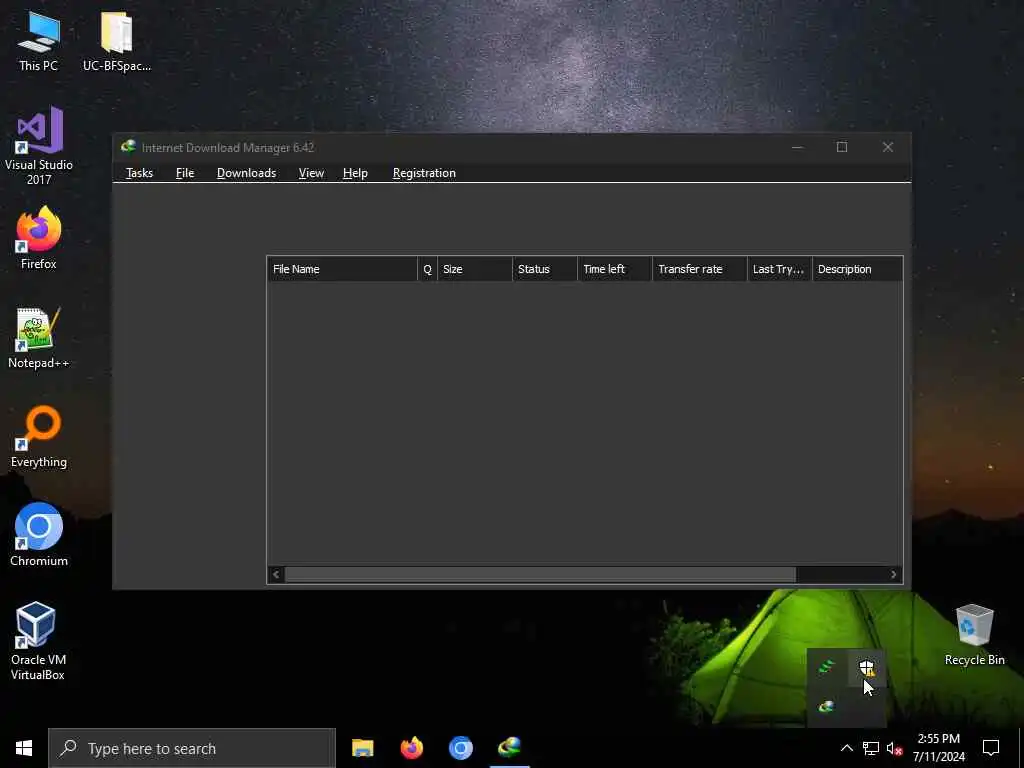Sort downloads by Size column

tap(475, 269)
